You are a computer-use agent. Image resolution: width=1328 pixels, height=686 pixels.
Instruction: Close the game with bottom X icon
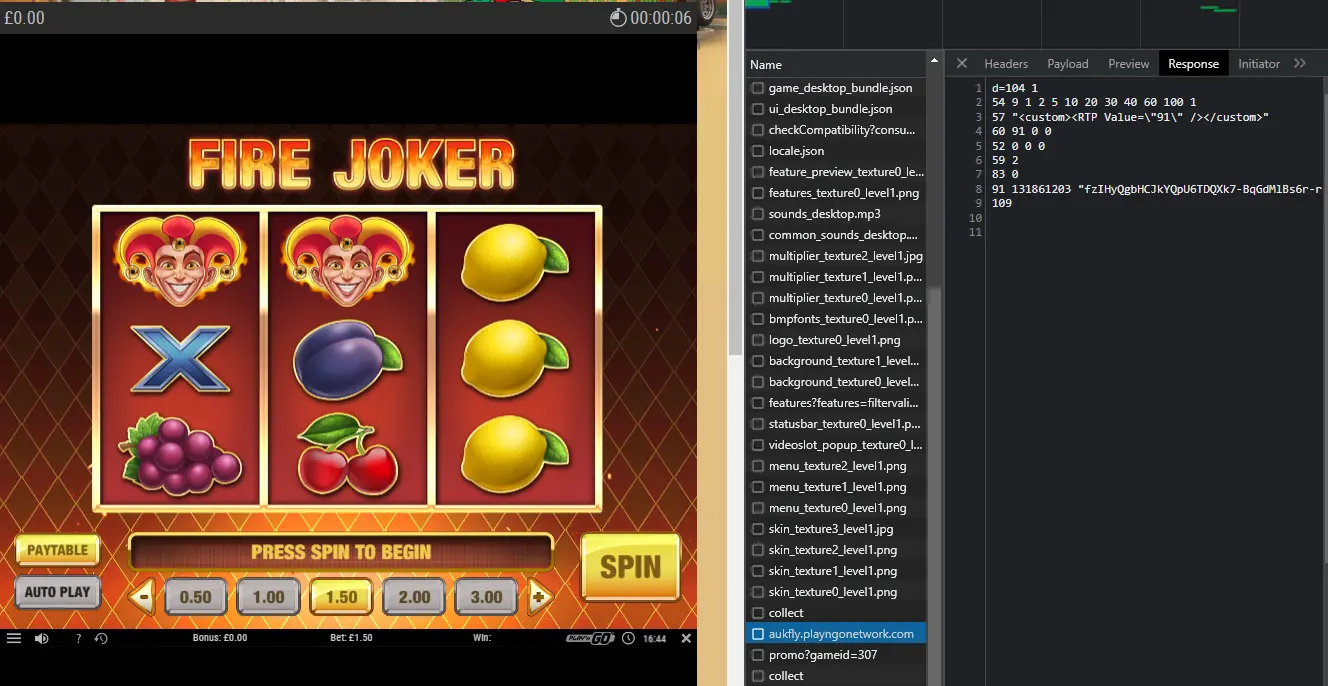click(686, 638)
